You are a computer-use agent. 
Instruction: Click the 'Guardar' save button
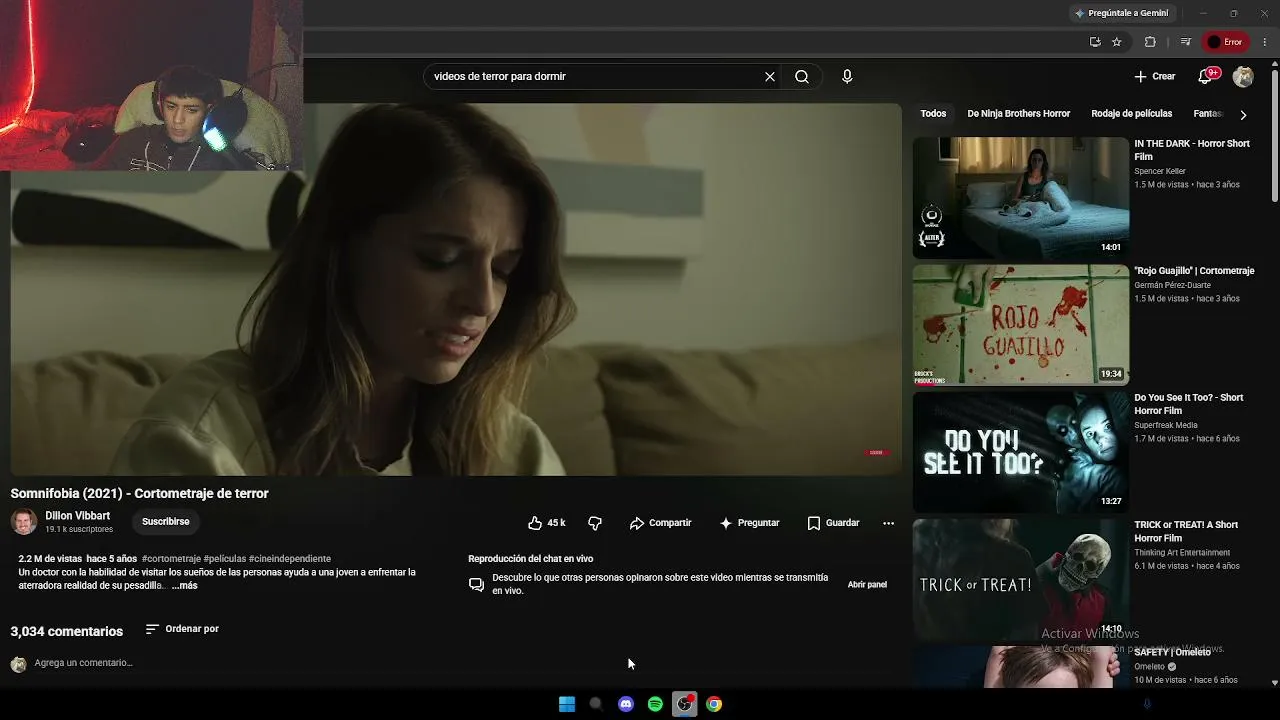[833, 523]
